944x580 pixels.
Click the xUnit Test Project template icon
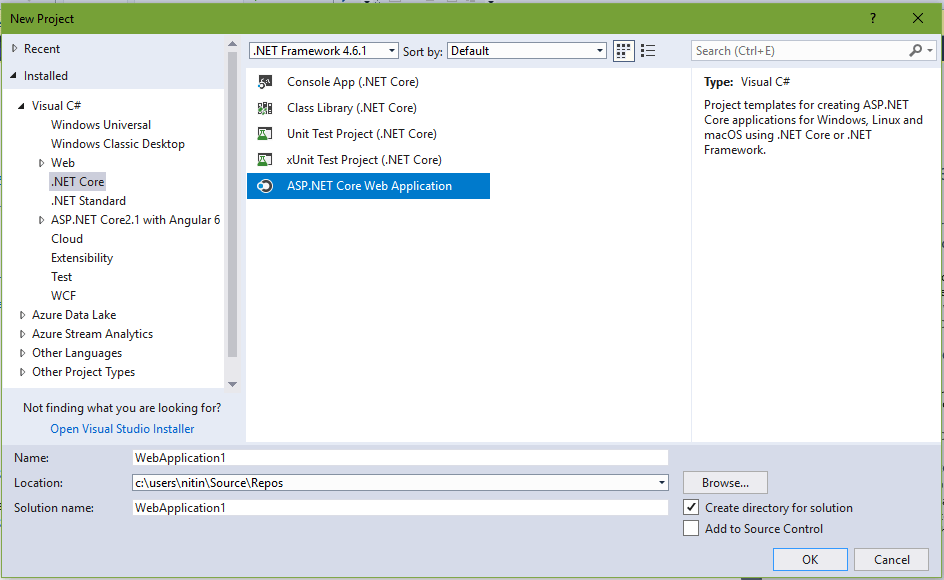pyautogui.click(x=265, y=160)
